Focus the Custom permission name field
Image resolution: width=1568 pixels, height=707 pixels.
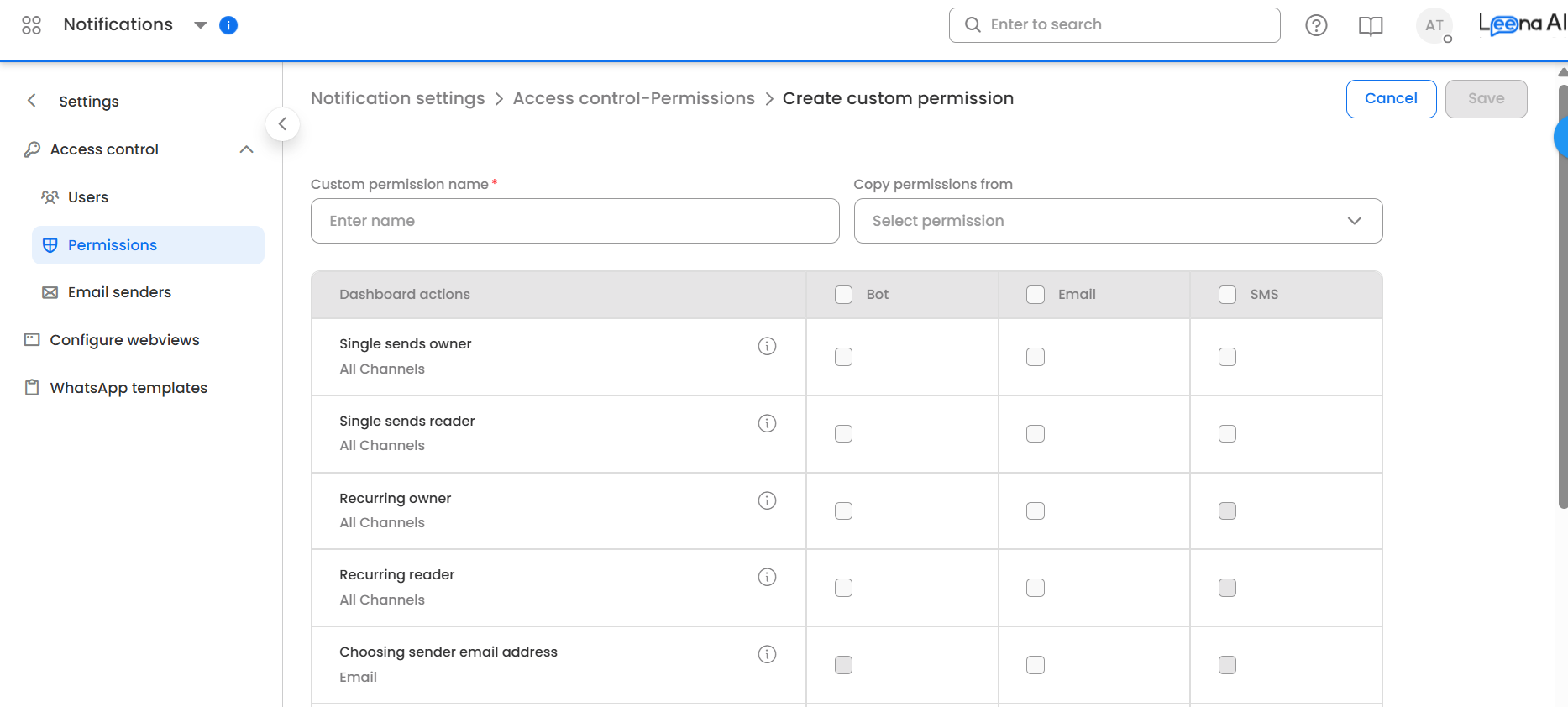pyautogui.click(x=574, y=221)
